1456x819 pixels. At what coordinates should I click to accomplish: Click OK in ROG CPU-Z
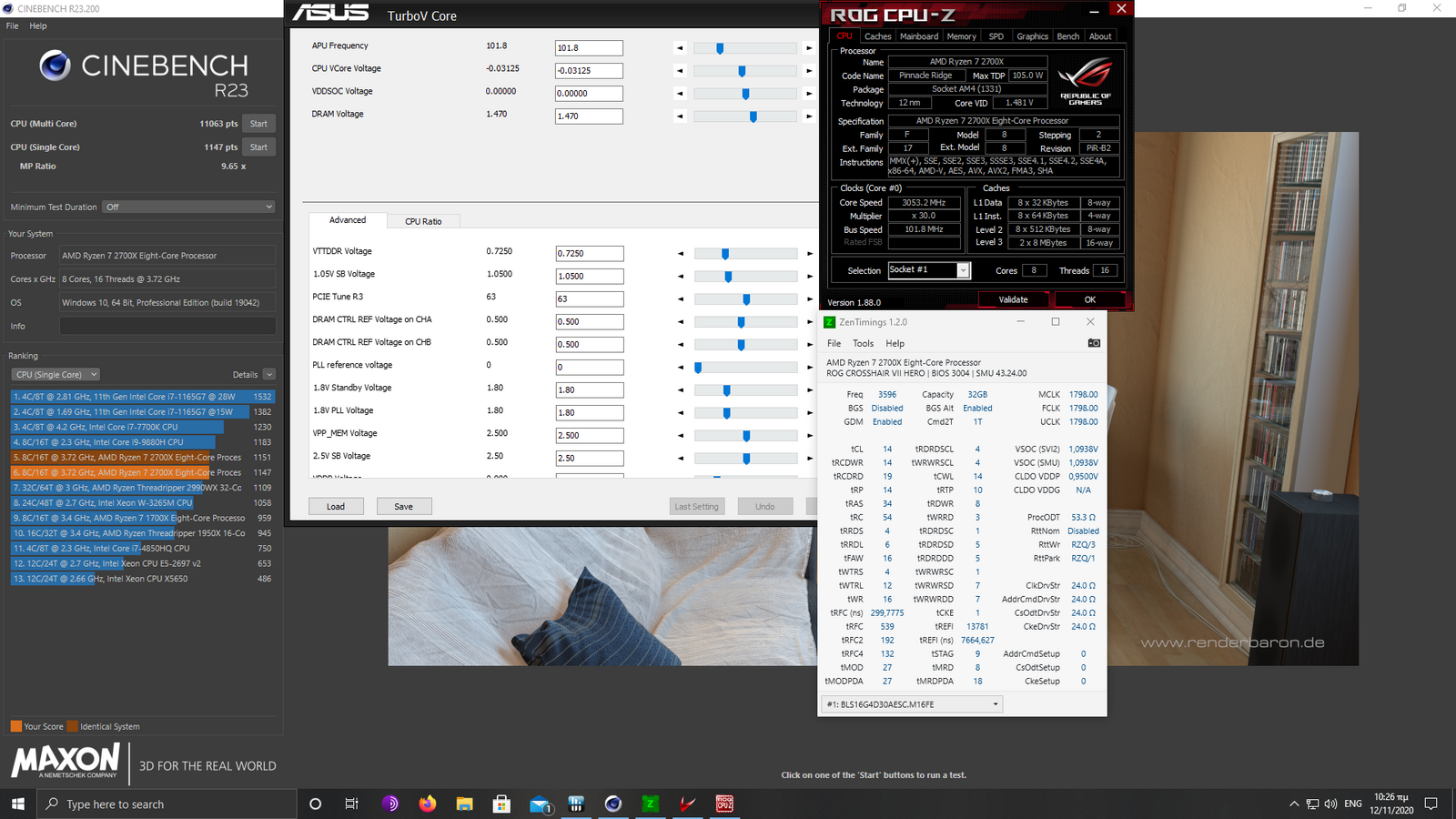pyautogui.click(x=1089, y=299)
